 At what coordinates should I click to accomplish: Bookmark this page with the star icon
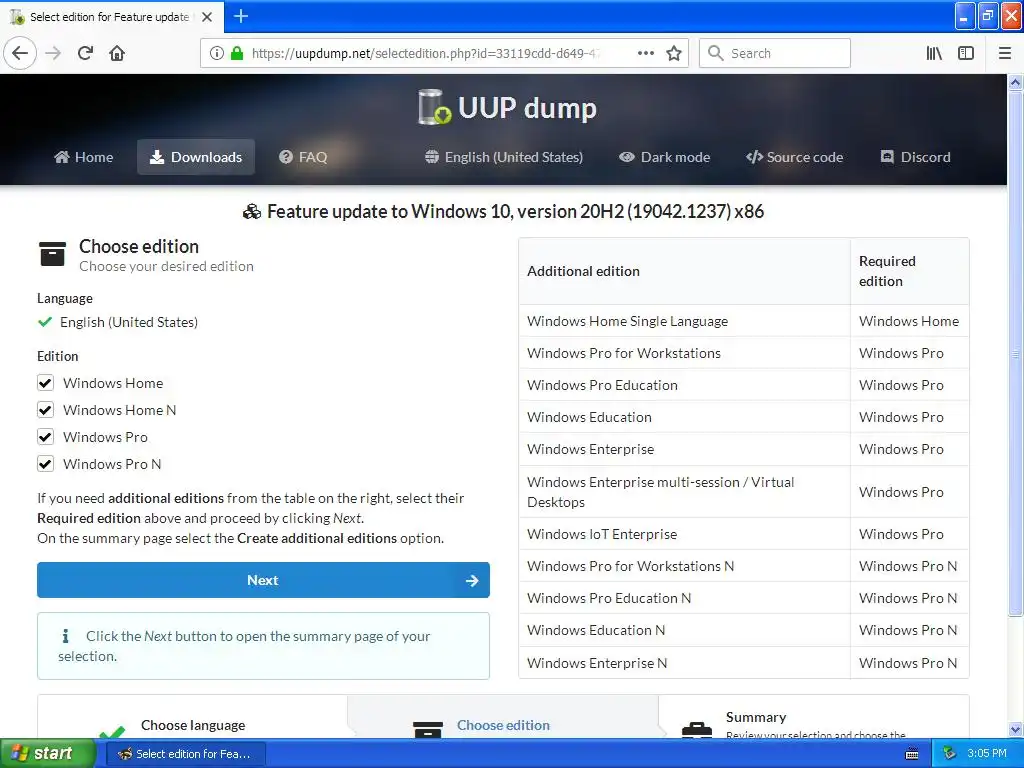coord(674,53)
